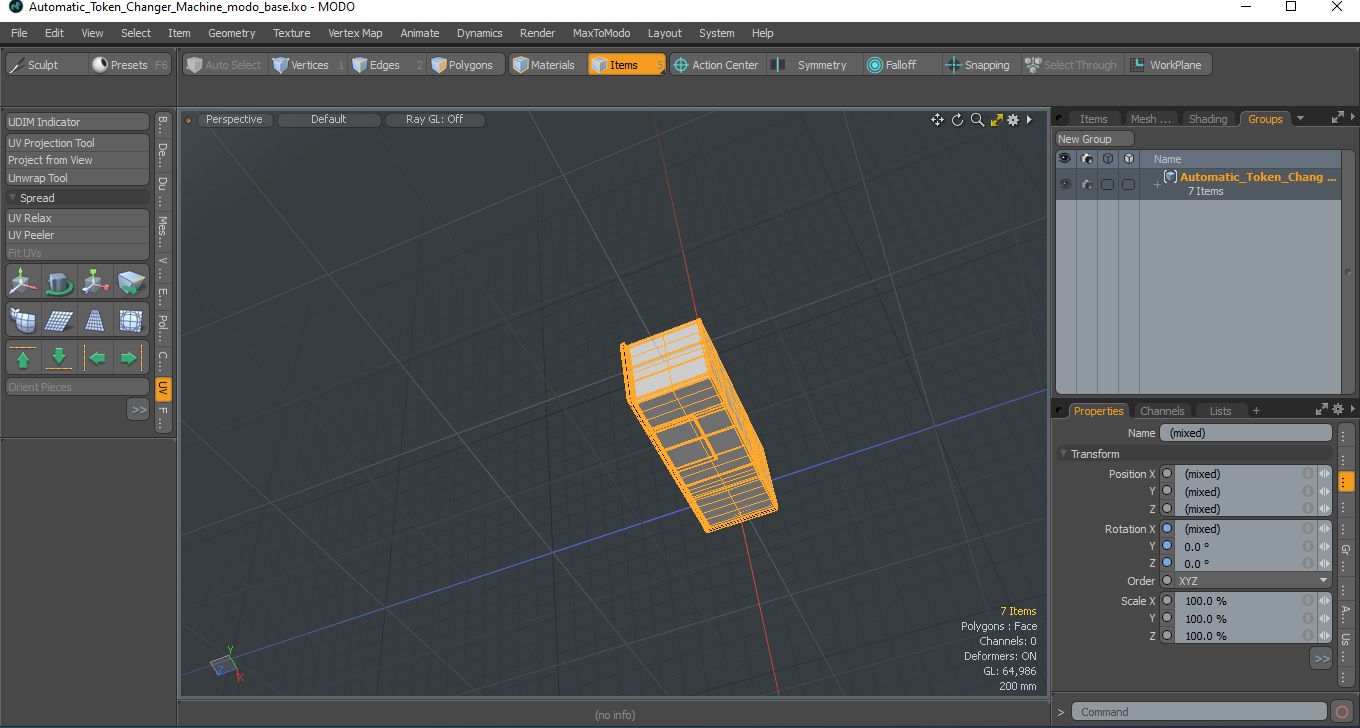Image resolution: width=1360 pixels, height=728 pixels.
Task: Expand Automatic_Token_Chang group tree
Action: point(1157,185)
